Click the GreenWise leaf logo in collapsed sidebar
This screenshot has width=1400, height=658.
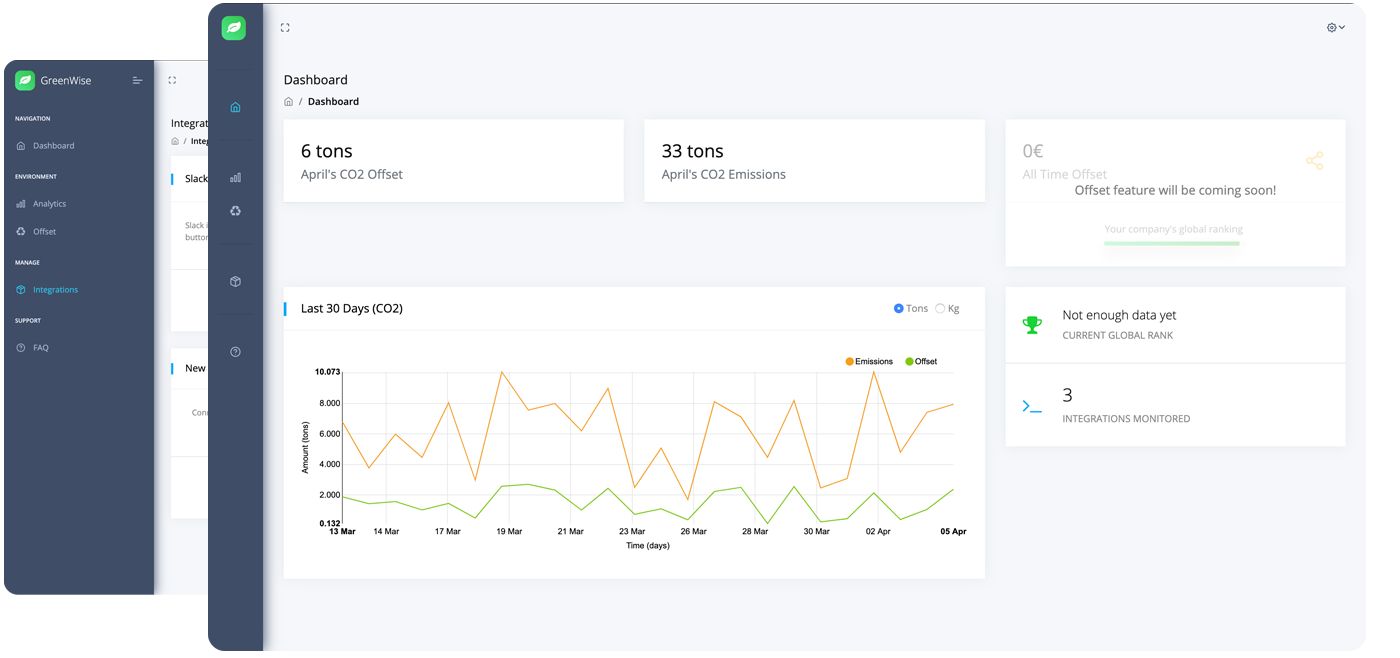coord(234,28)
